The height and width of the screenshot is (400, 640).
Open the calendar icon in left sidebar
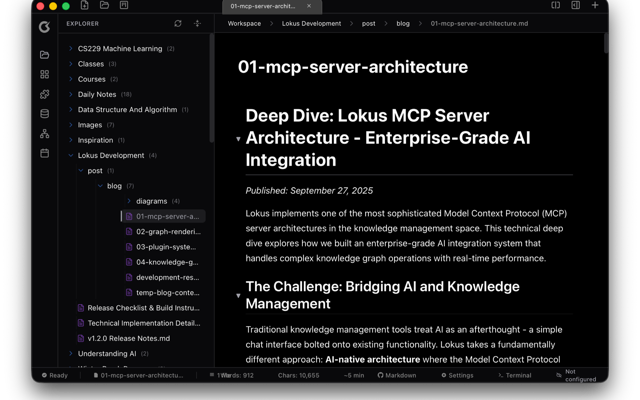[x=44, y=153]
